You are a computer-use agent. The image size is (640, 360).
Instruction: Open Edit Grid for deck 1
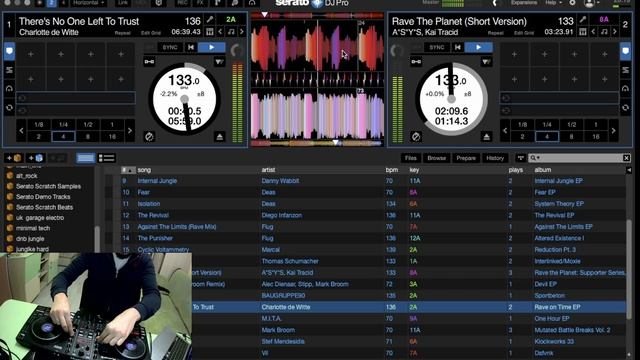tap(151, 33)
